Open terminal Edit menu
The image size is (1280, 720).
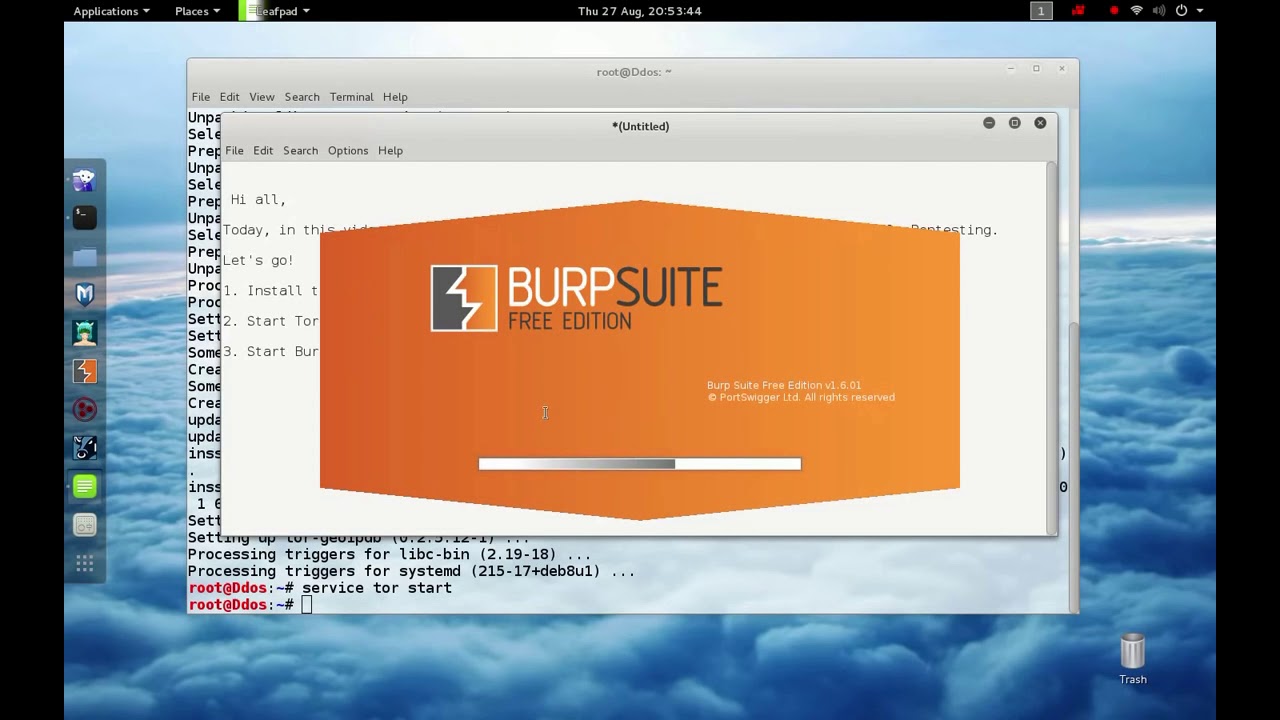tap(230, 97)
